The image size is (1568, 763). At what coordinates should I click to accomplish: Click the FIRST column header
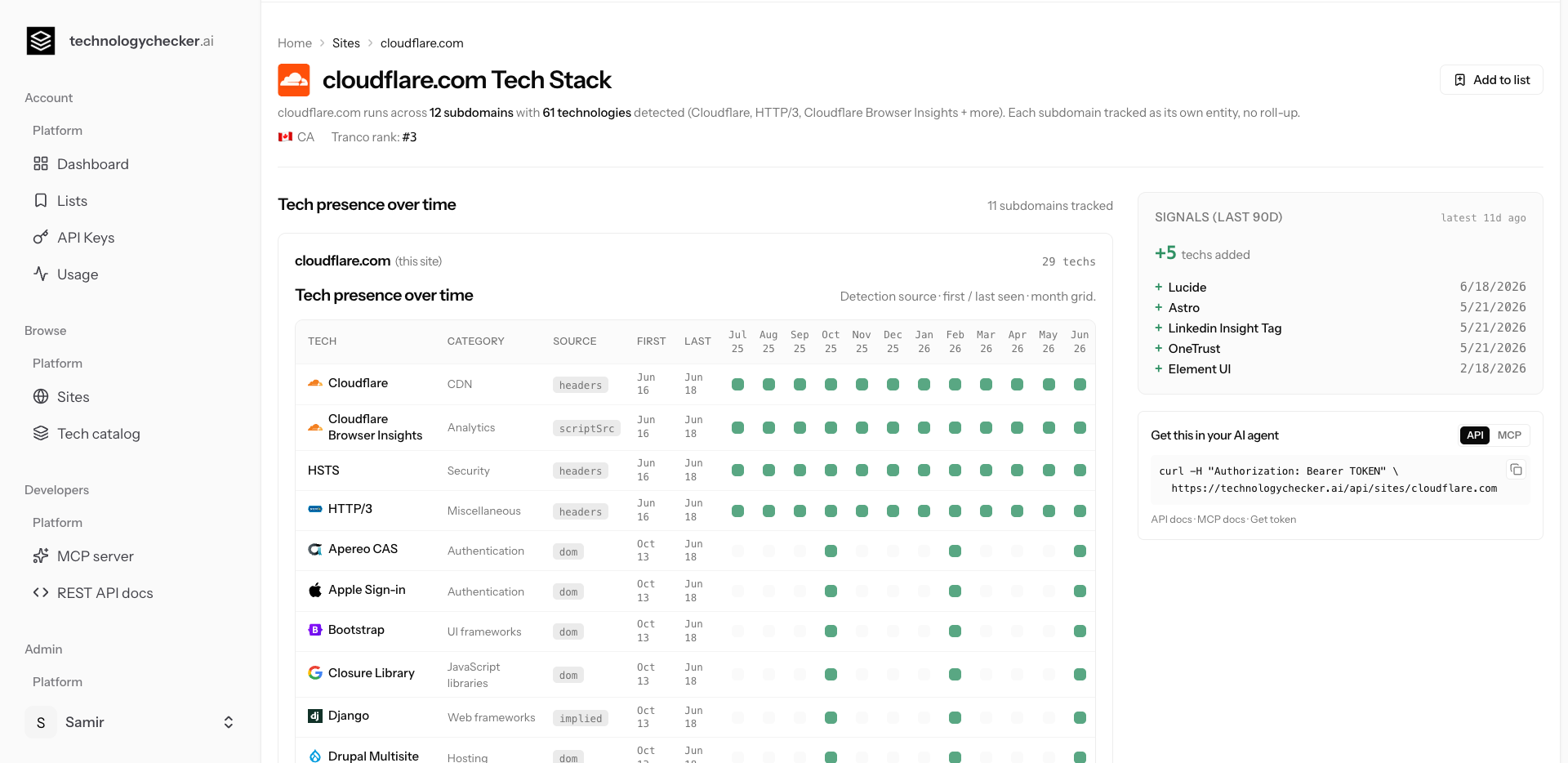click(x=651, y=341)
